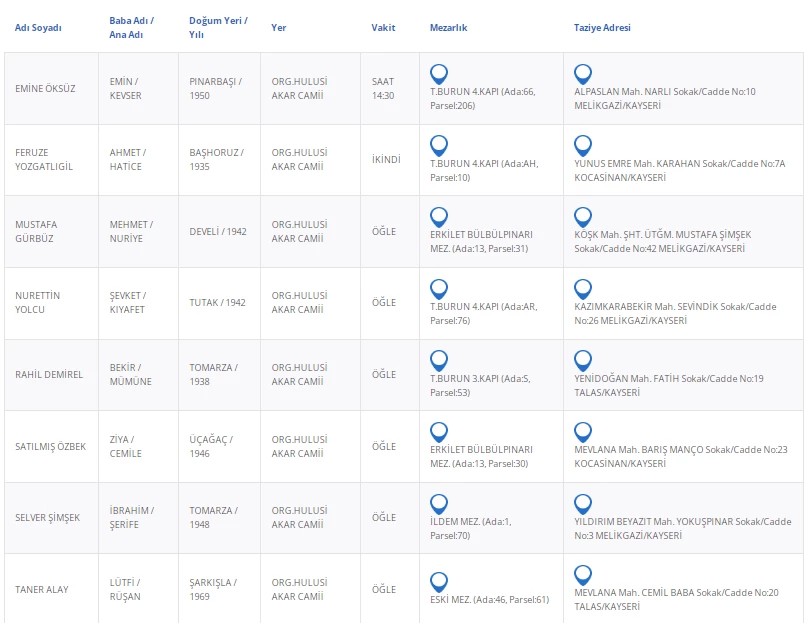Click cemetery pin for Satılmış Özbek
Image resolution: width=808 pixels, height=623 pixels.
(x=438, y=432)
